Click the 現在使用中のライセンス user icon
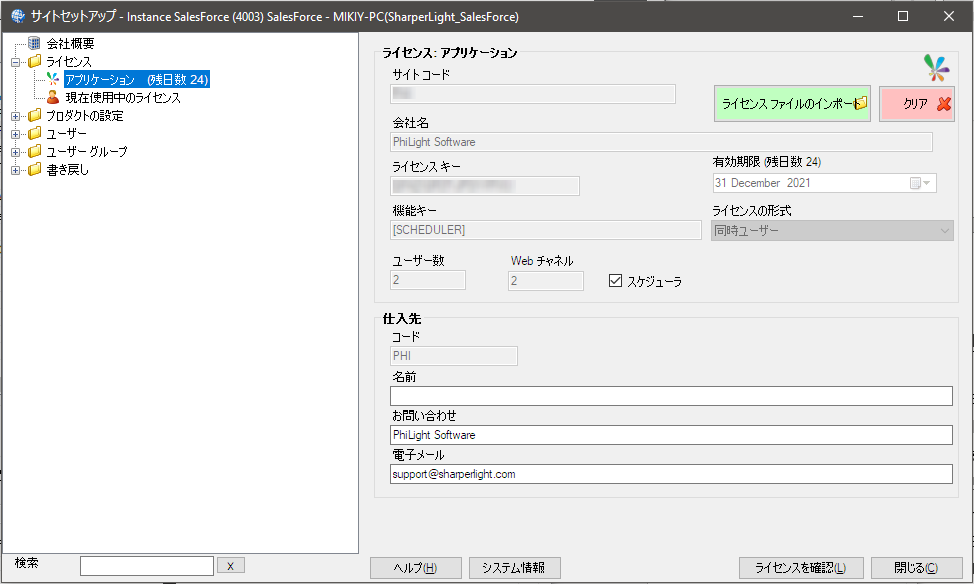 pyautogui.click(x=53, y=98)
